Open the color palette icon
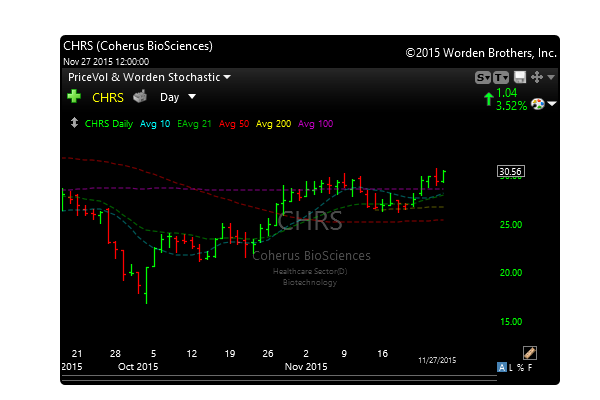 click(538, 104)
